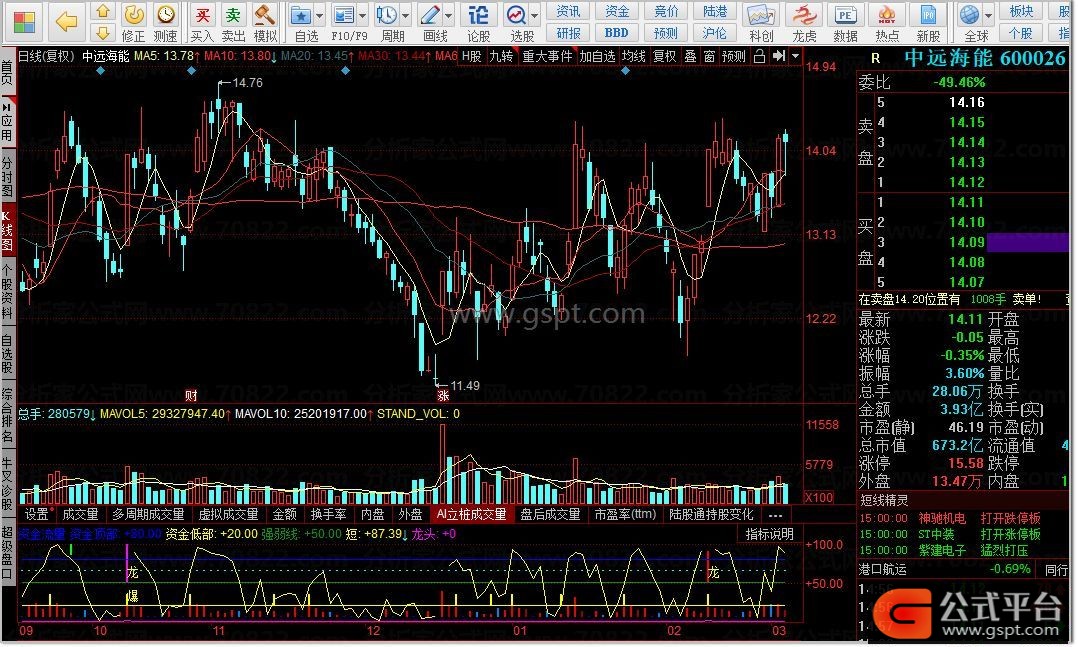Viewport: 1078px width, 647px height.
Task: Open the 卖出 sell order icon
Action: click(234, 22)
